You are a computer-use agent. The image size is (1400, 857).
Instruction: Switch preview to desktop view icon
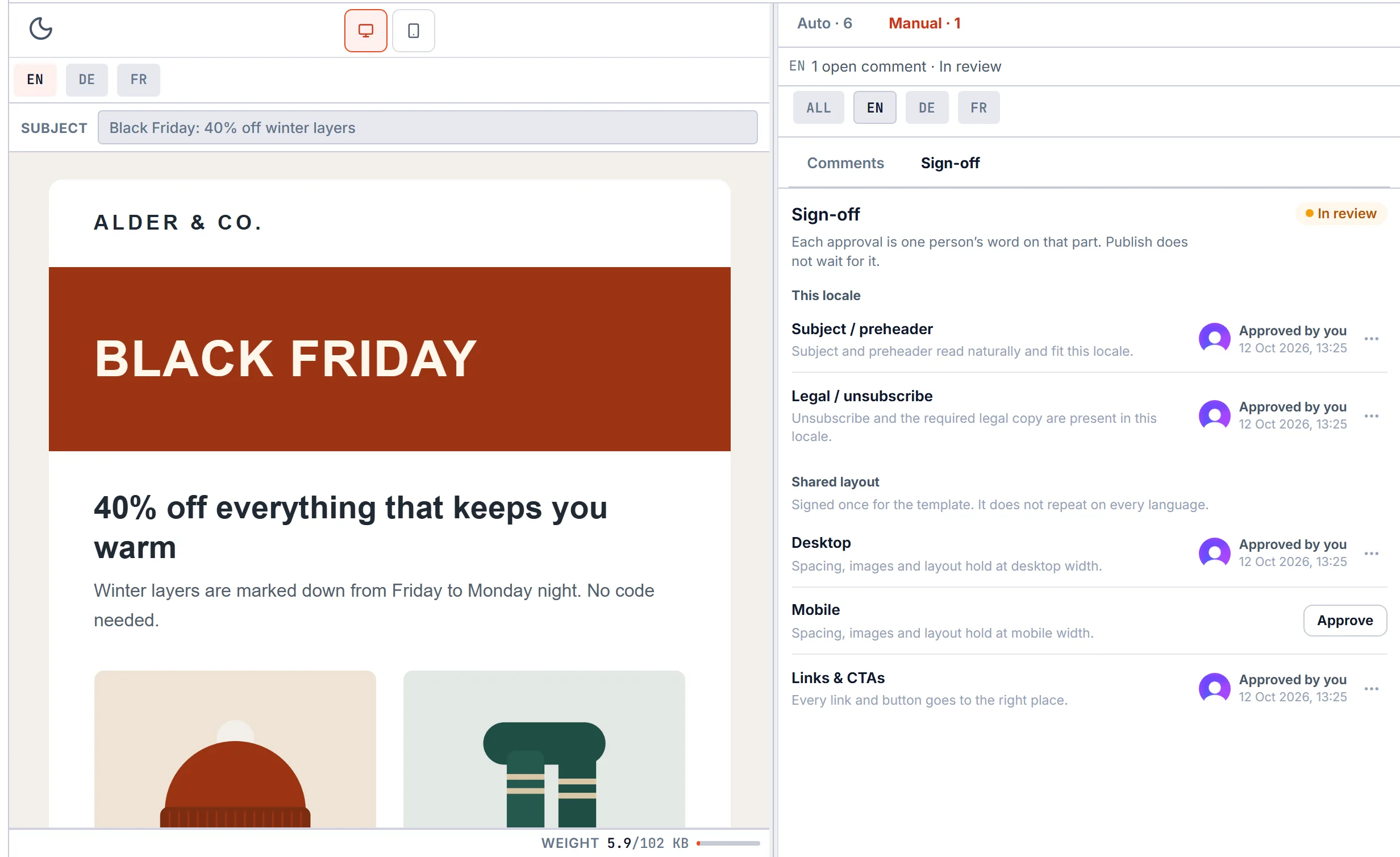(365, 31)
